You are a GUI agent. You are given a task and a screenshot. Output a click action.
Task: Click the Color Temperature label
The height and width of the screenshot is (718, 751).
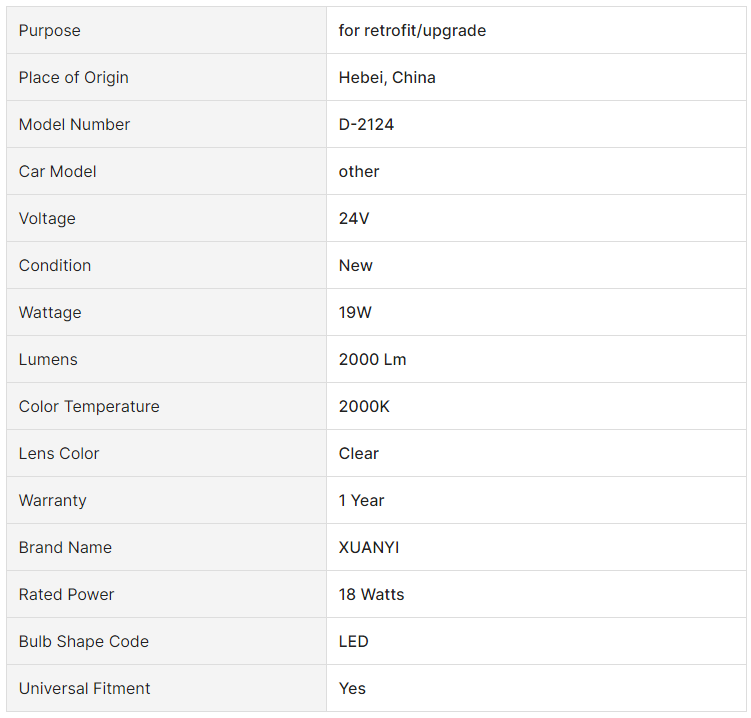pyautogui.click(x=89, y=406)
